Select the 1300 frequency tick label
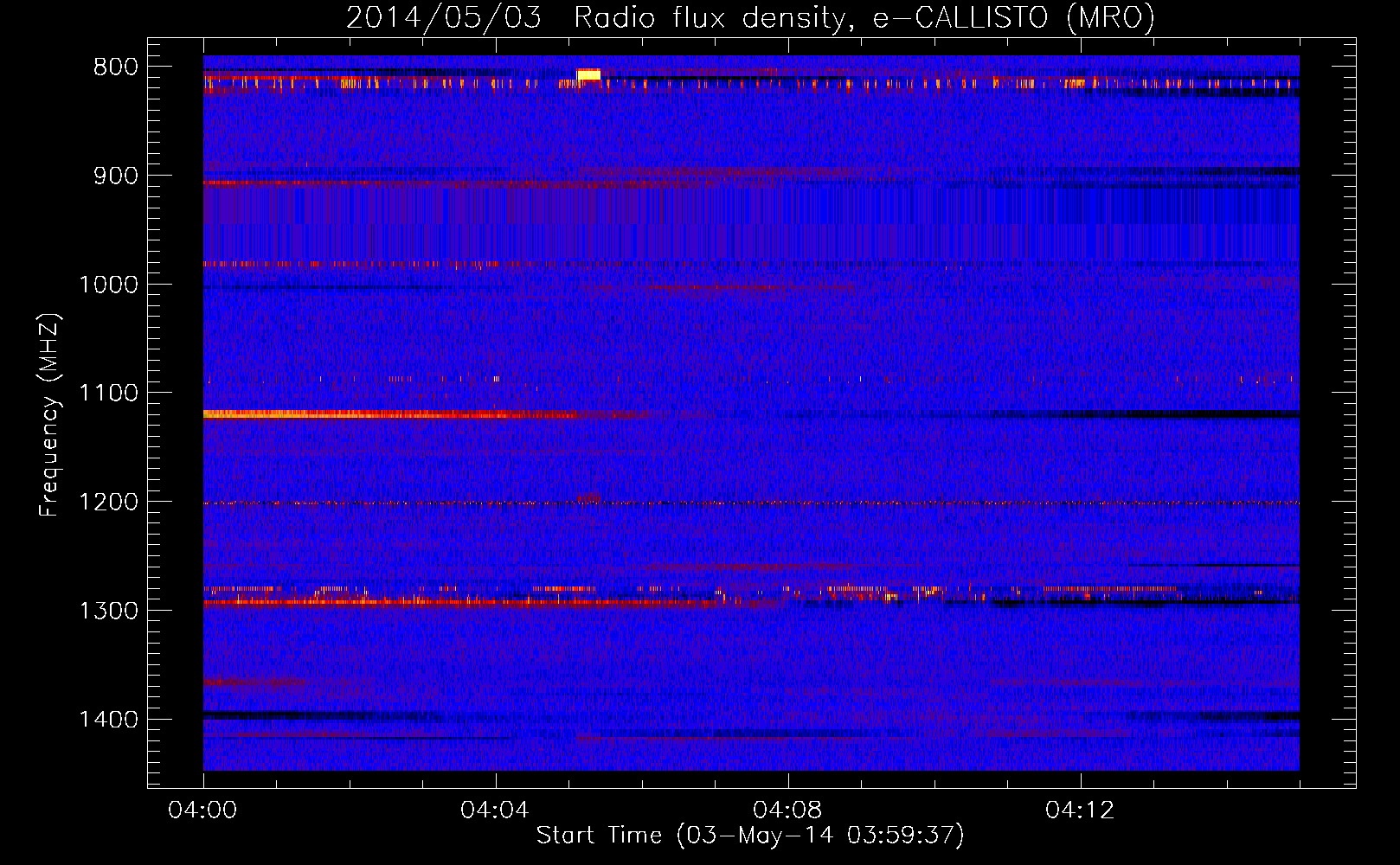Screen dimensions: 1400x865 (x=108, y=611)
